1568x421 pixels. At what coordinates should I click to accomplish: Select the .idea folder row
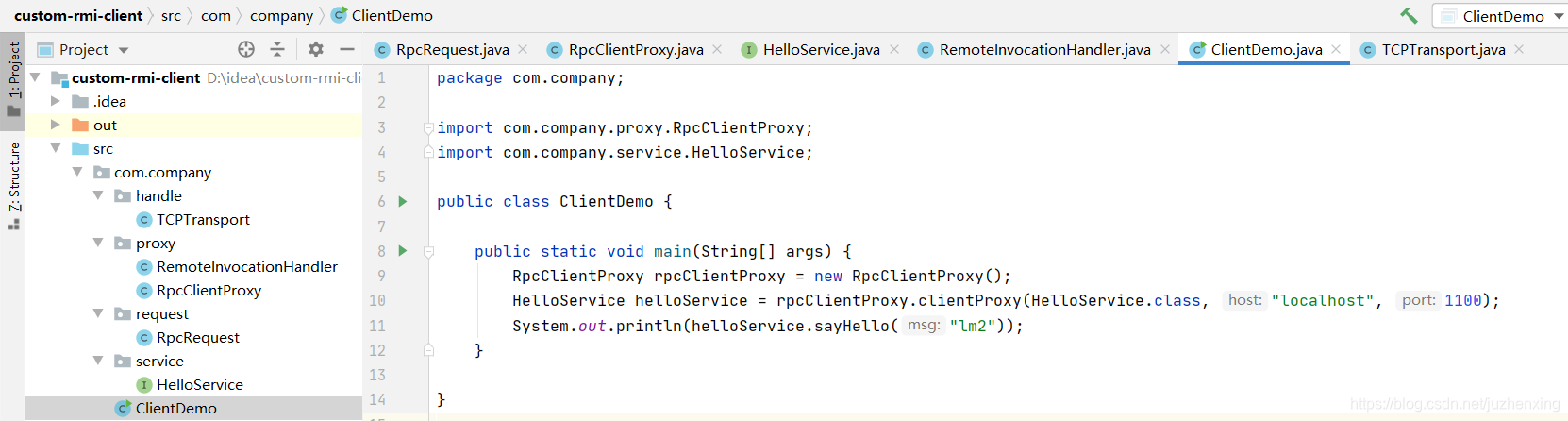click(x=193, y=101)
